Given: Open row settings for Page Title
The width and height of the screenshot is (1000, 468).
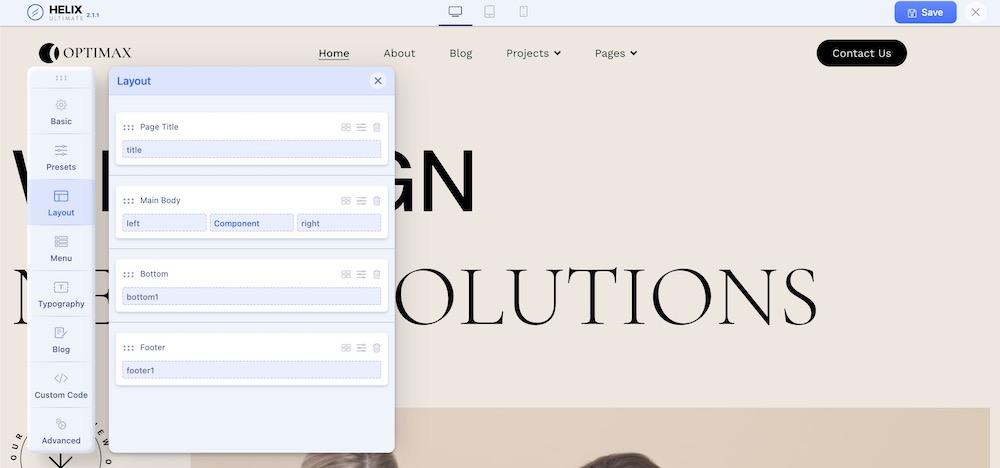Looking at the screenshot, I should 361,127.
